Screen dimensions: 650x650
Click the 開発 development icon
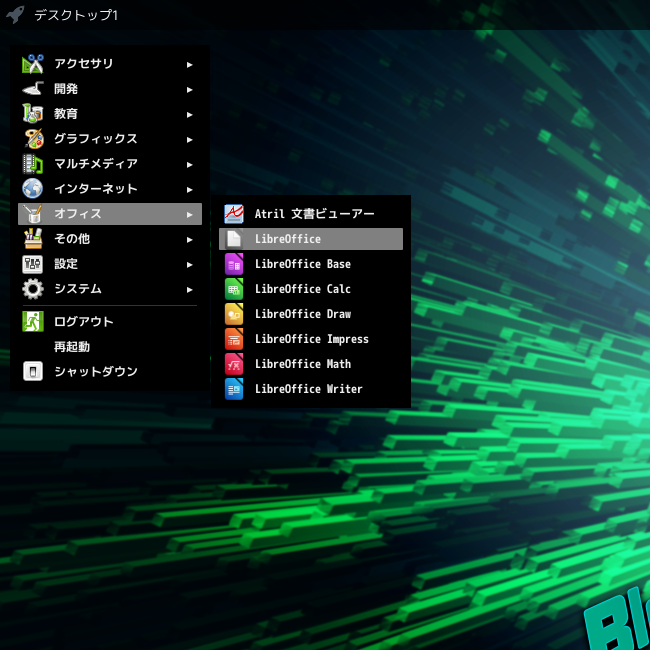click(33, 89)
